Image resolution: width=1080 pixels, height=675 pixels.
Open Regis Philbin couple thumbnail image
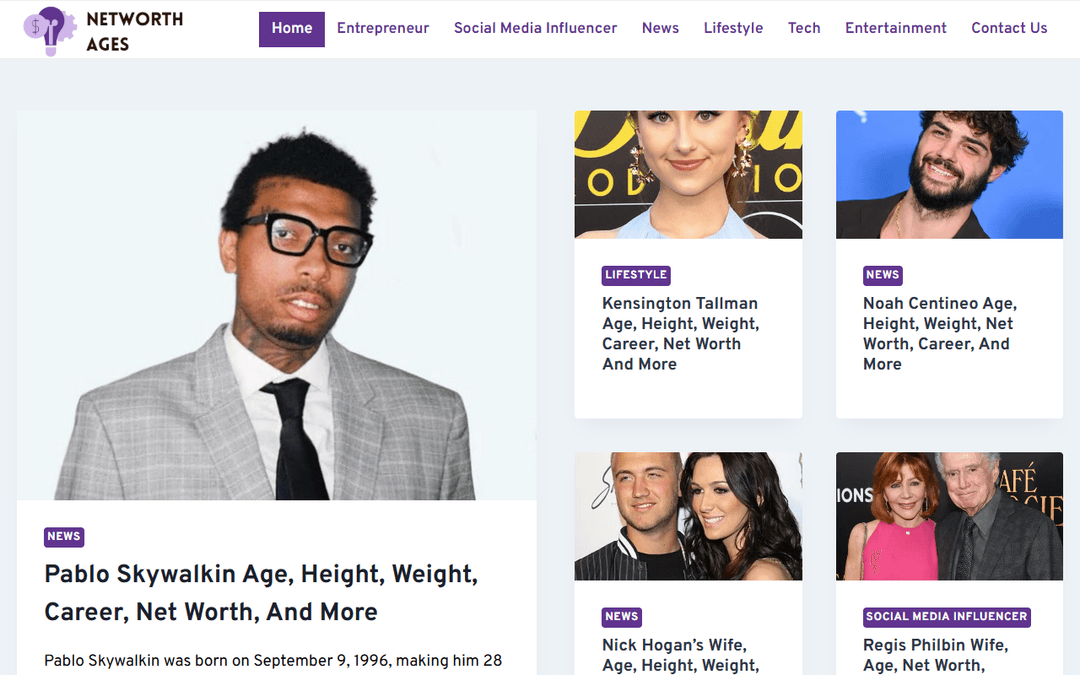click(949, 516)
